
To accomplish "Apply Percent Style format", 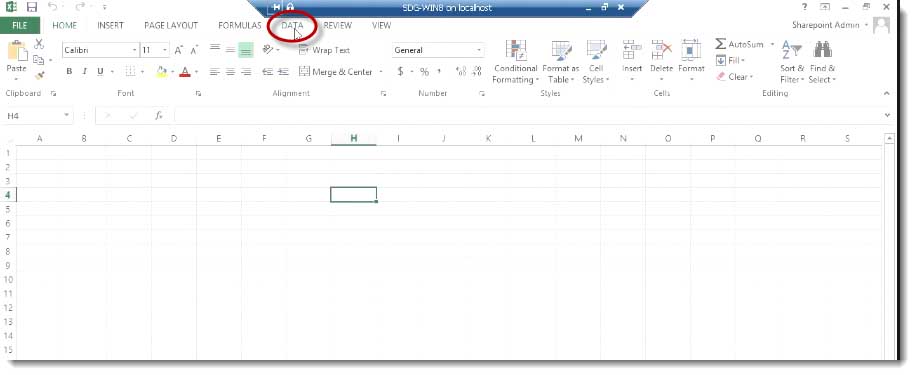I will tap(424, 72).
